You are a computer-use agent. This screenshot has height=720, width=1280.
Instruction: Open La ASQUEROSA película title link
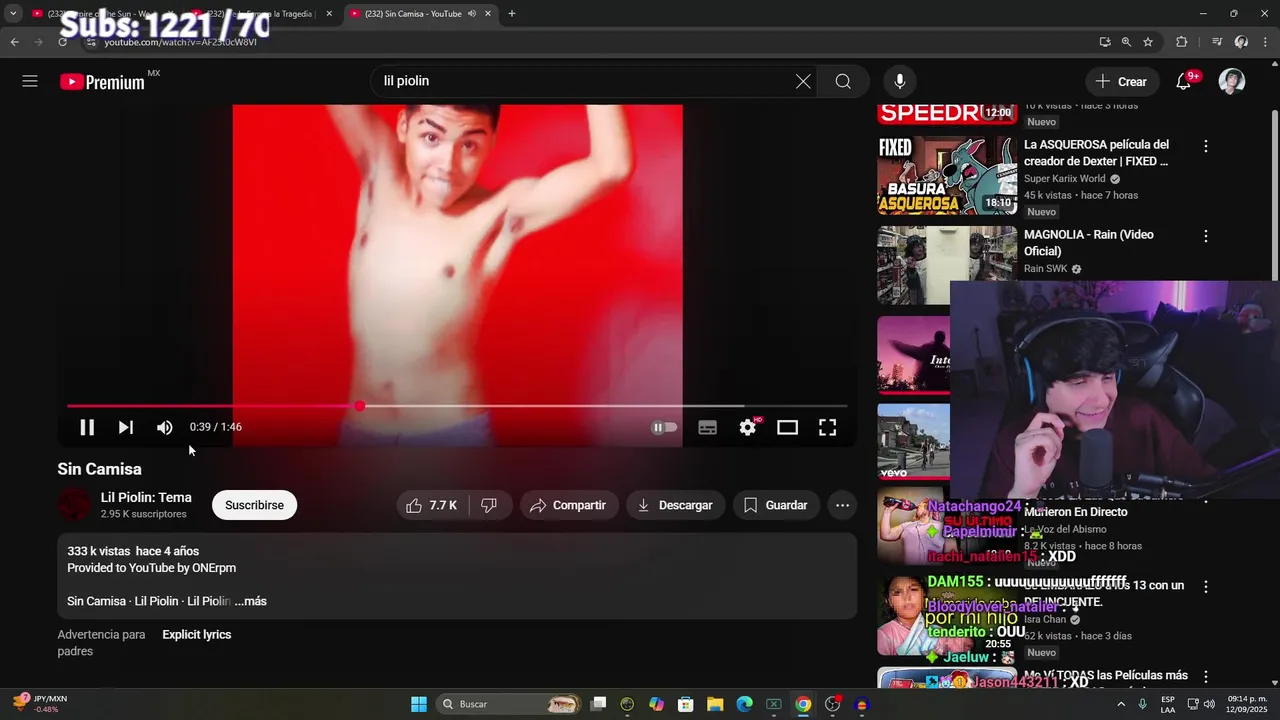(x=1096, y=153)
